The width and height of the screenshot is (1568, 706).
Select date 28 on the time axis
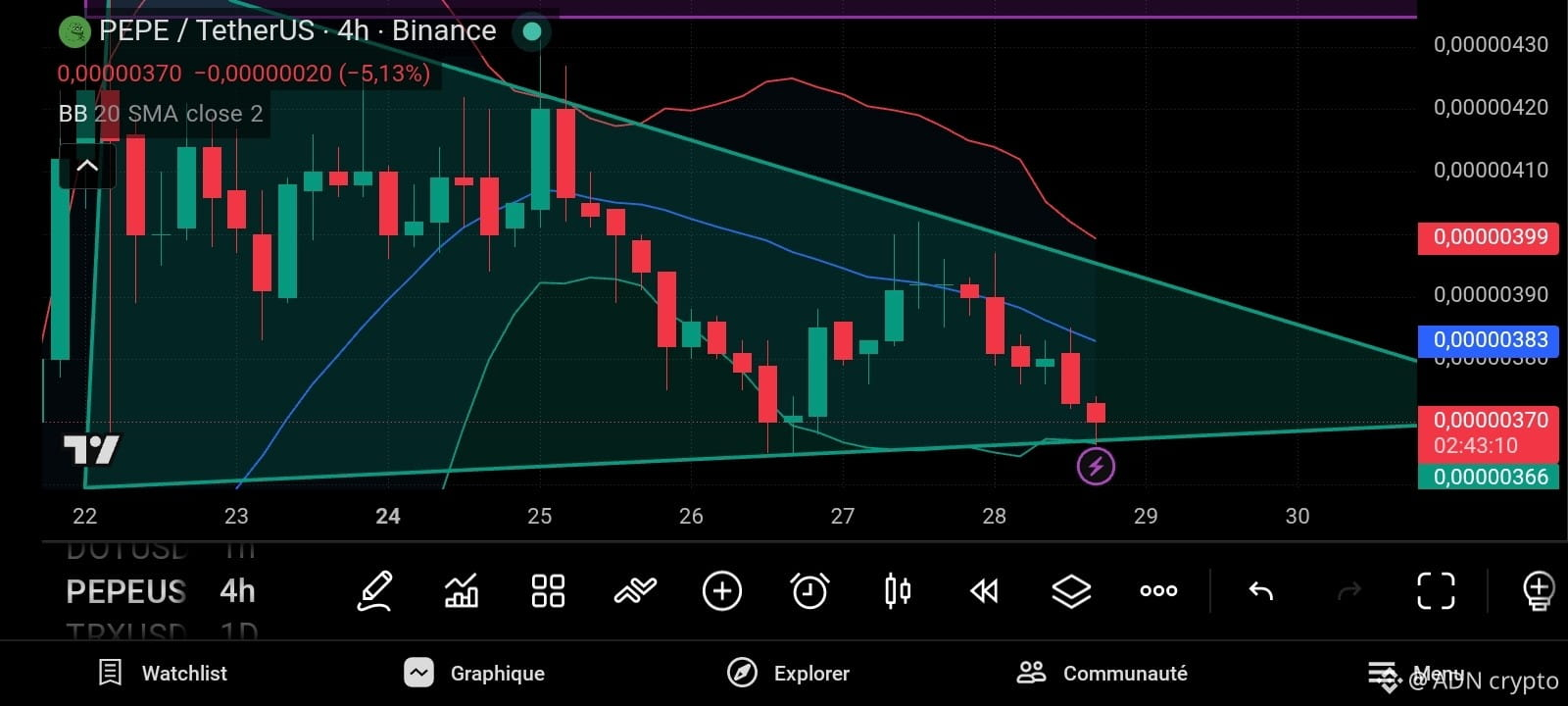(994, 516)
